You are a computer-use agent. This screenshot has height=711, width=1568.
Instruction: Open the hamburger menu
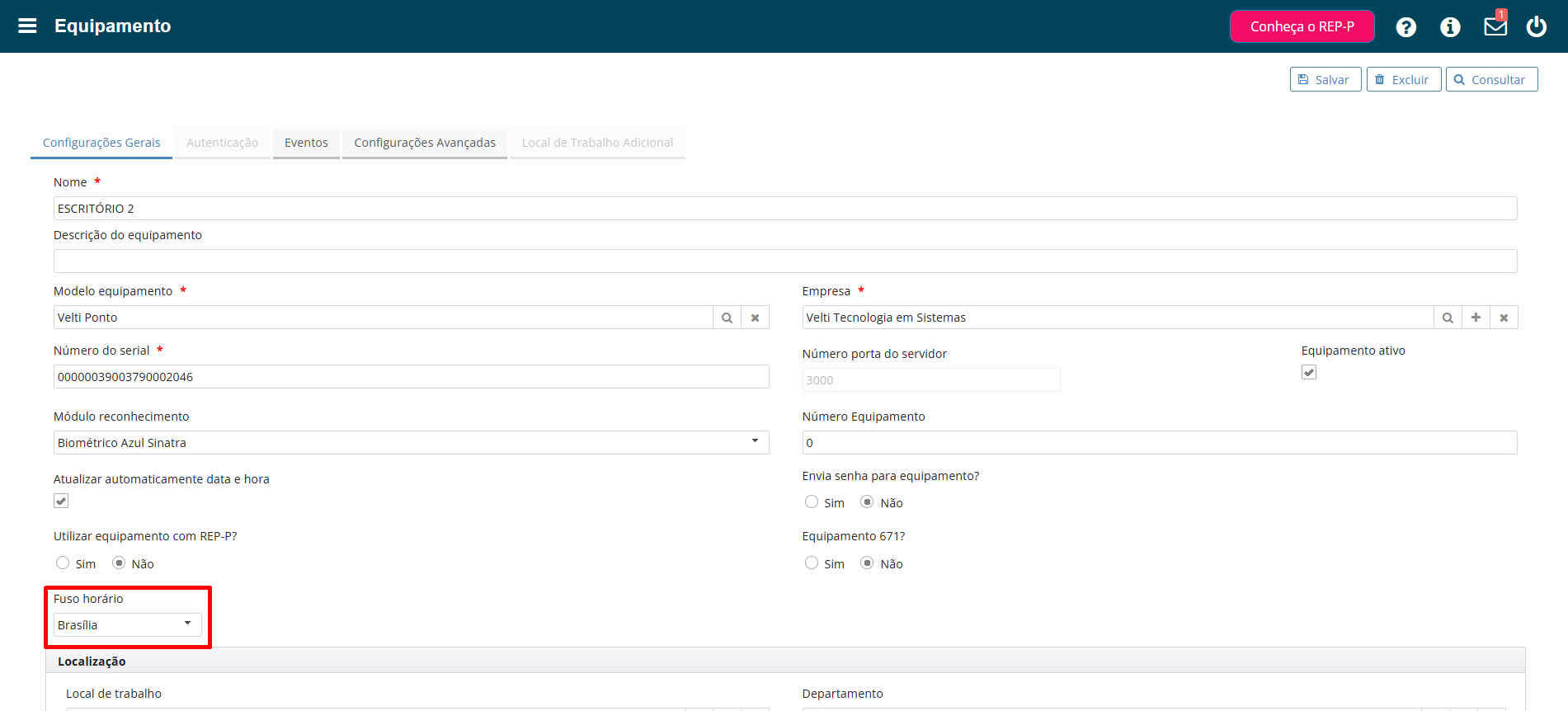pos(27,26)
